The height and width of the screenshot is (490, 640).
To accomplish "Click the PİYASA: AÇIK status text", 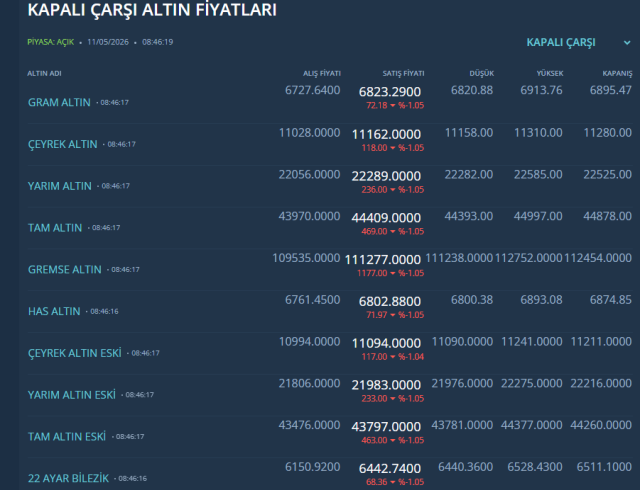I will pyautogui.click(x=51, y=42).
